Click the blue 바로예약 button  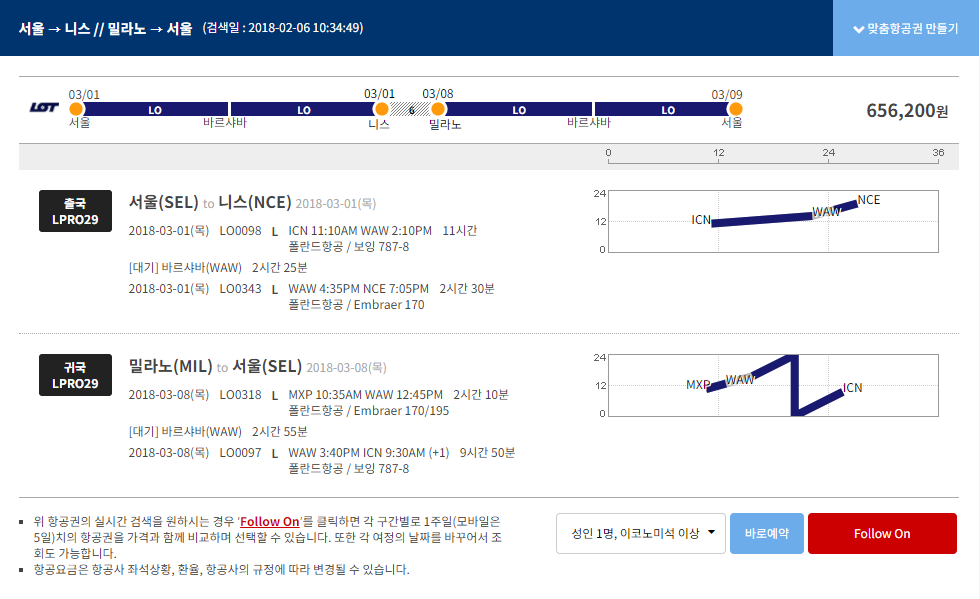[766, 533]
